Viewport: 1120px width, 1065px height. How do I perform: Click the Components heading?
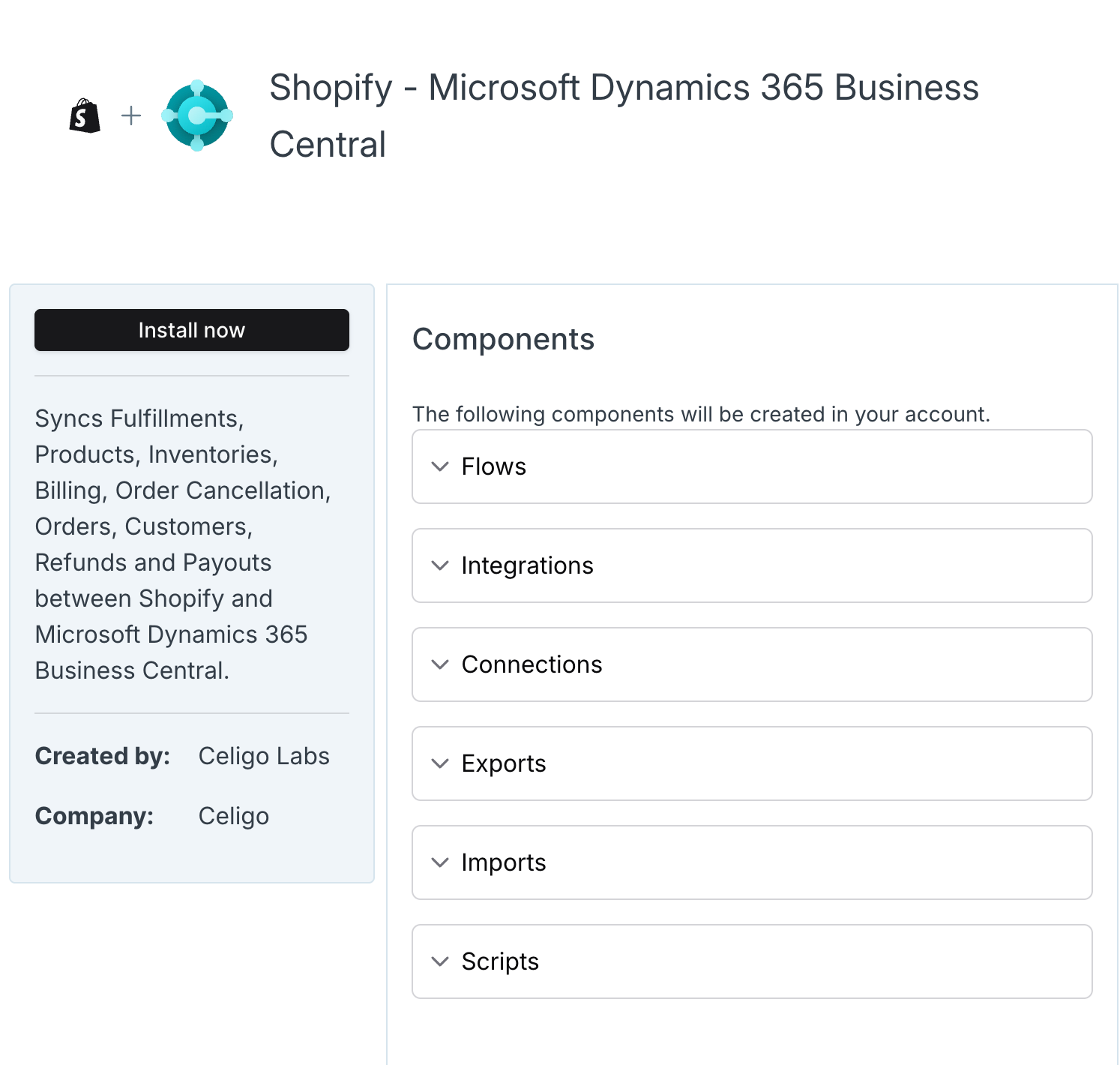pyautogui.click(x=504, y=340)
